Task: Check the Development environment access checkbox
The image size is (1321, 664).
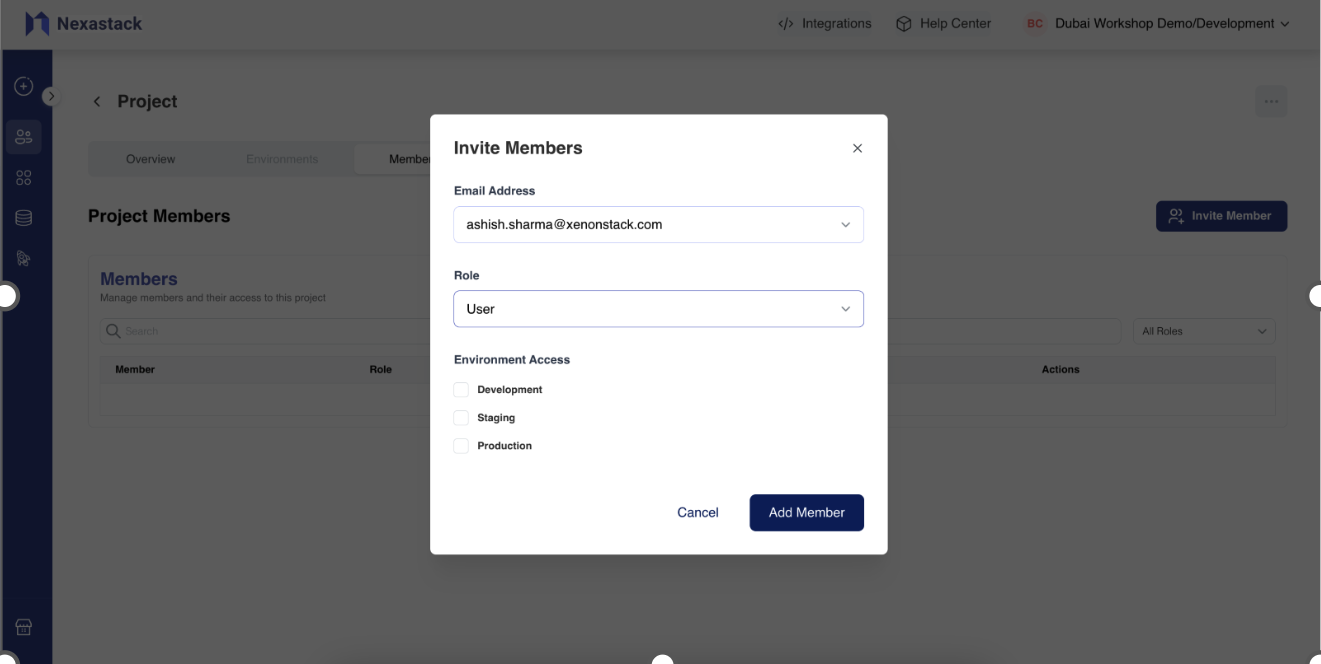Action: click(x=461, y=389)
